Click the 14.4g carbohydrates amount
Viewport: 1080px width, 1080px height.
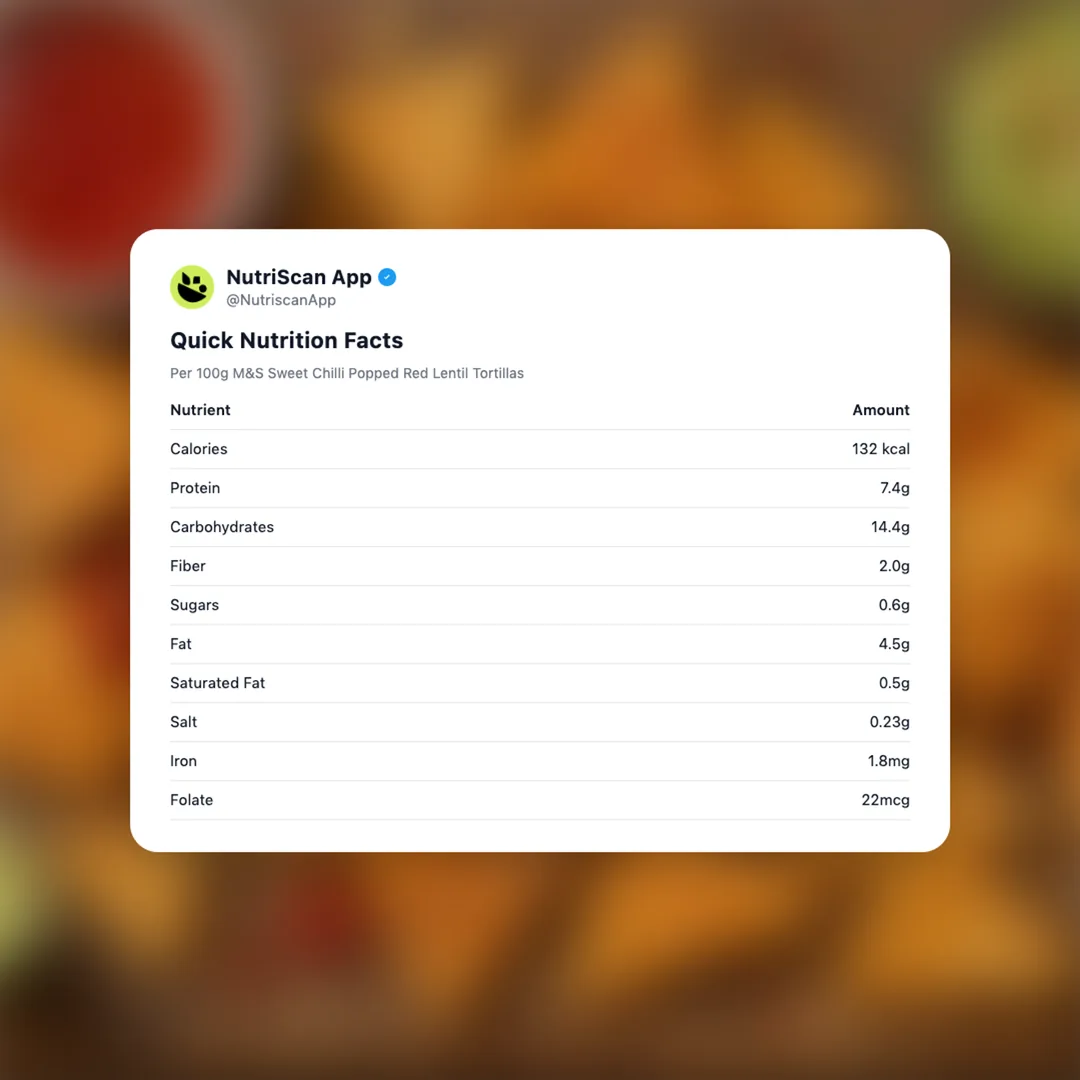890,527
